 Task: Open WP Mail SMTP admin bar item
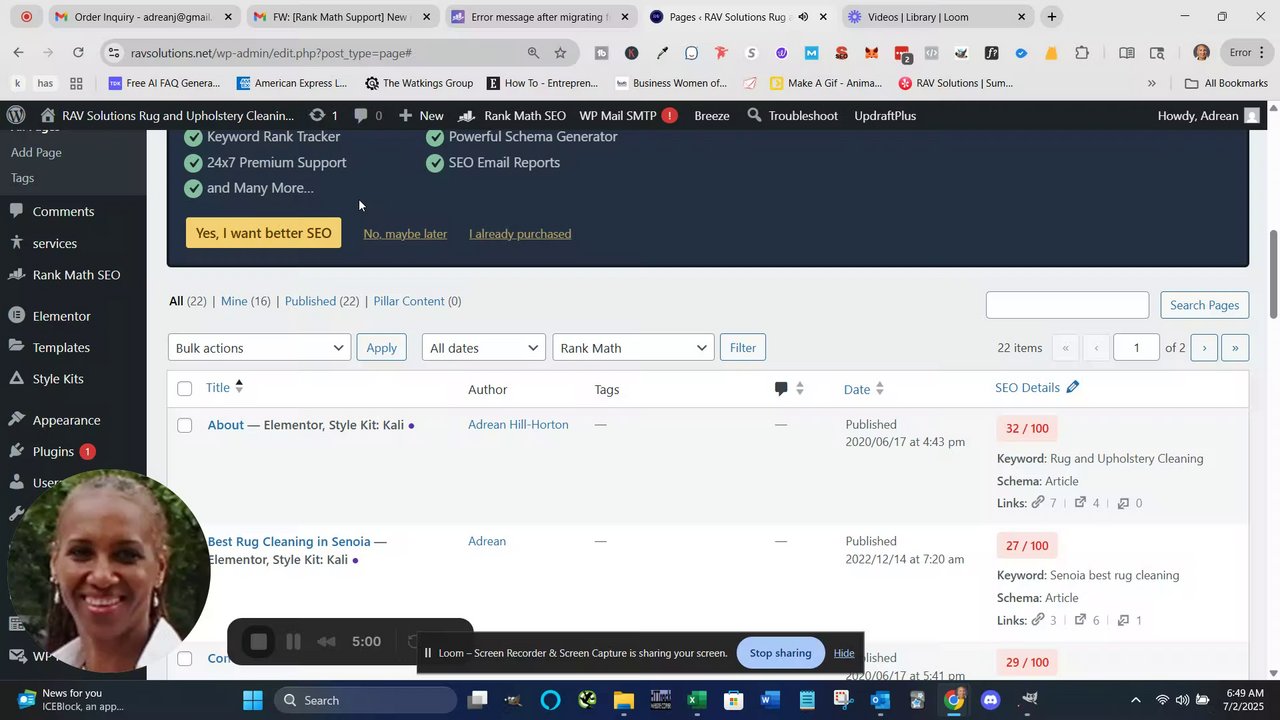click(x=628, y=115)
